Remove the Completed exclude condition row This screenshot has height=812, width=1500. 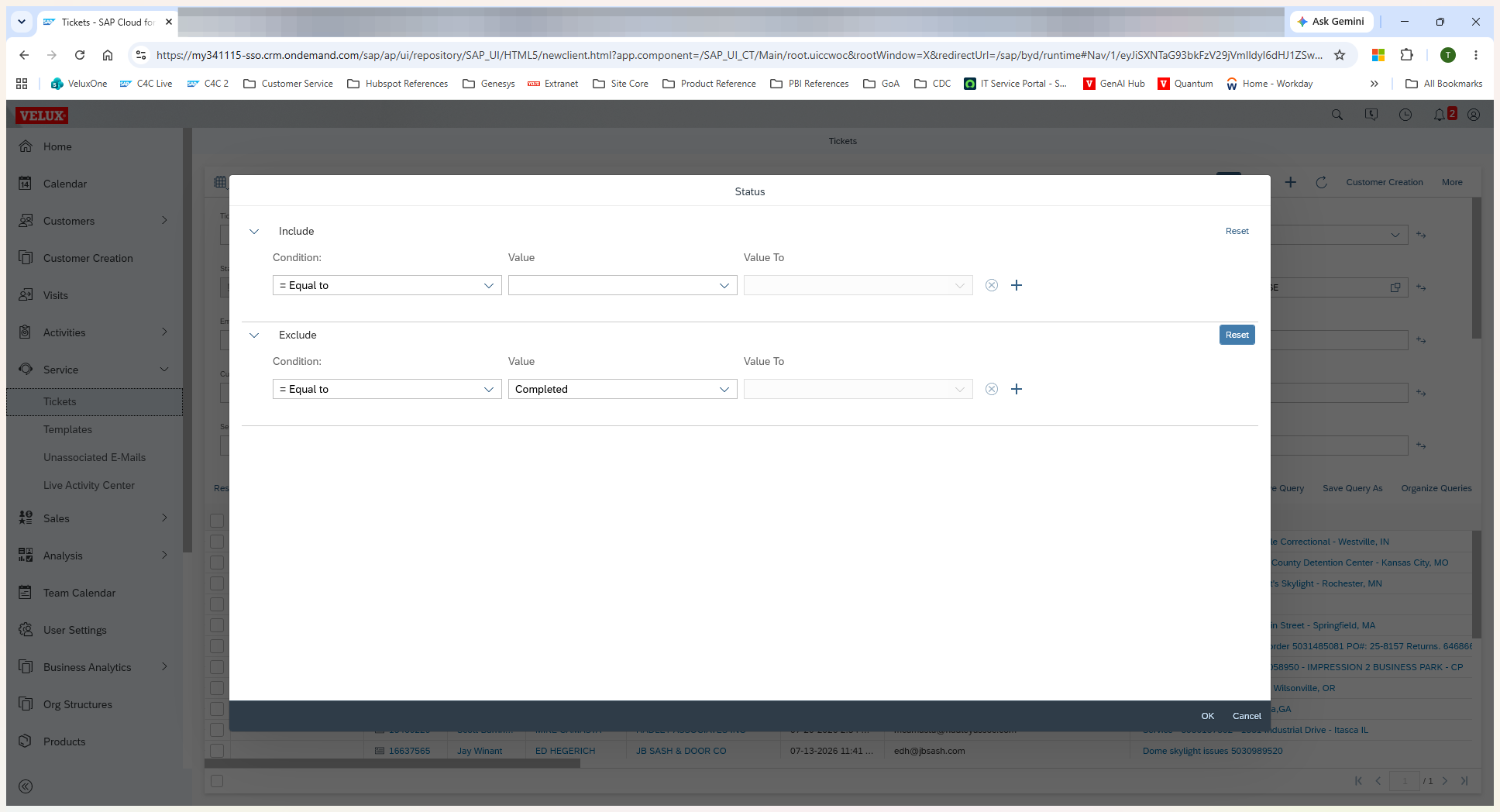pos(992,389)
